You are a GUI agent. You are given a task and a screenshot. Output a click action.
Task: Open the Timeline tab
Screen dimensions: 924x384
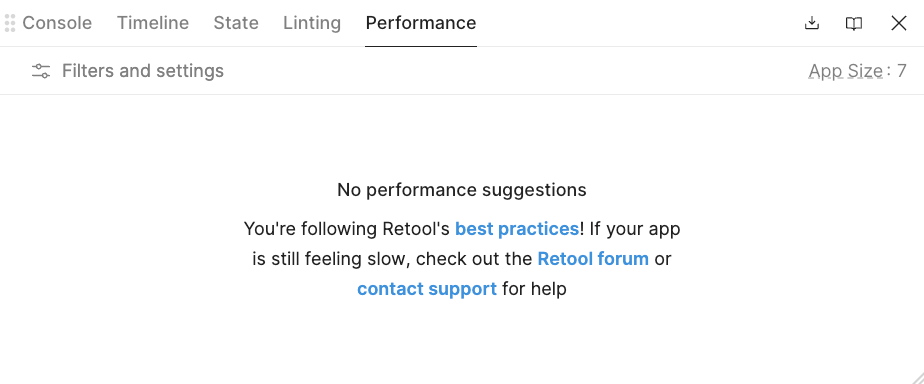[153, 23]
